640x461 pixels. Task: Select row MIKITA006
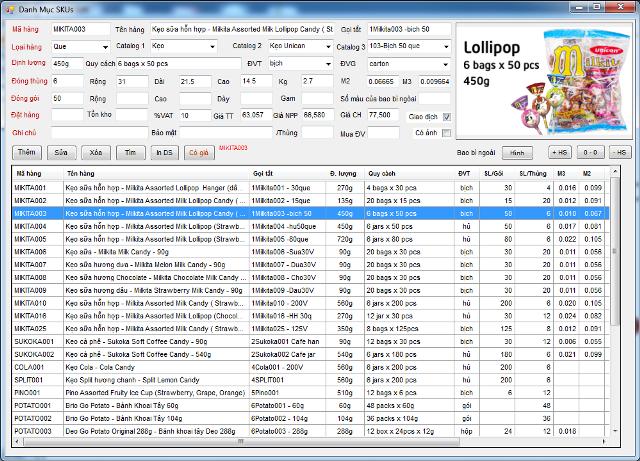tap(311, 252)
